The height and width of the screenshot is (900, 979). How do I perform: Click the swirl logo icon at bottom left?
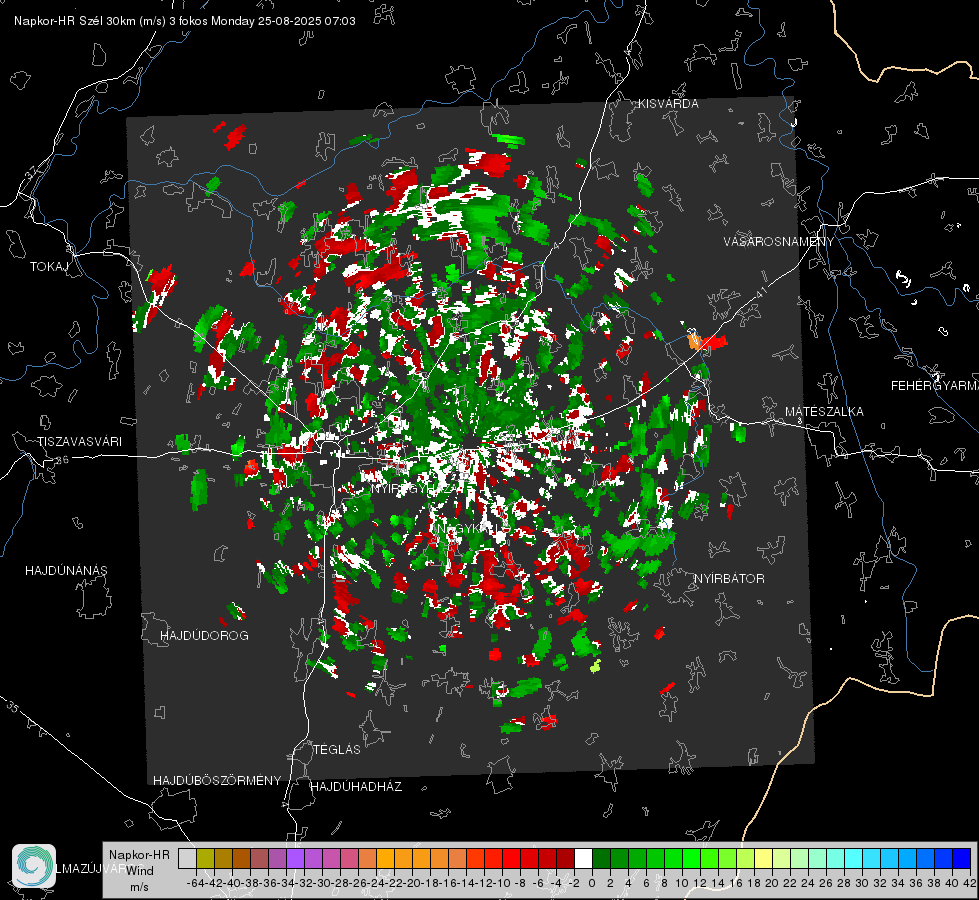[x=34, y=866]
